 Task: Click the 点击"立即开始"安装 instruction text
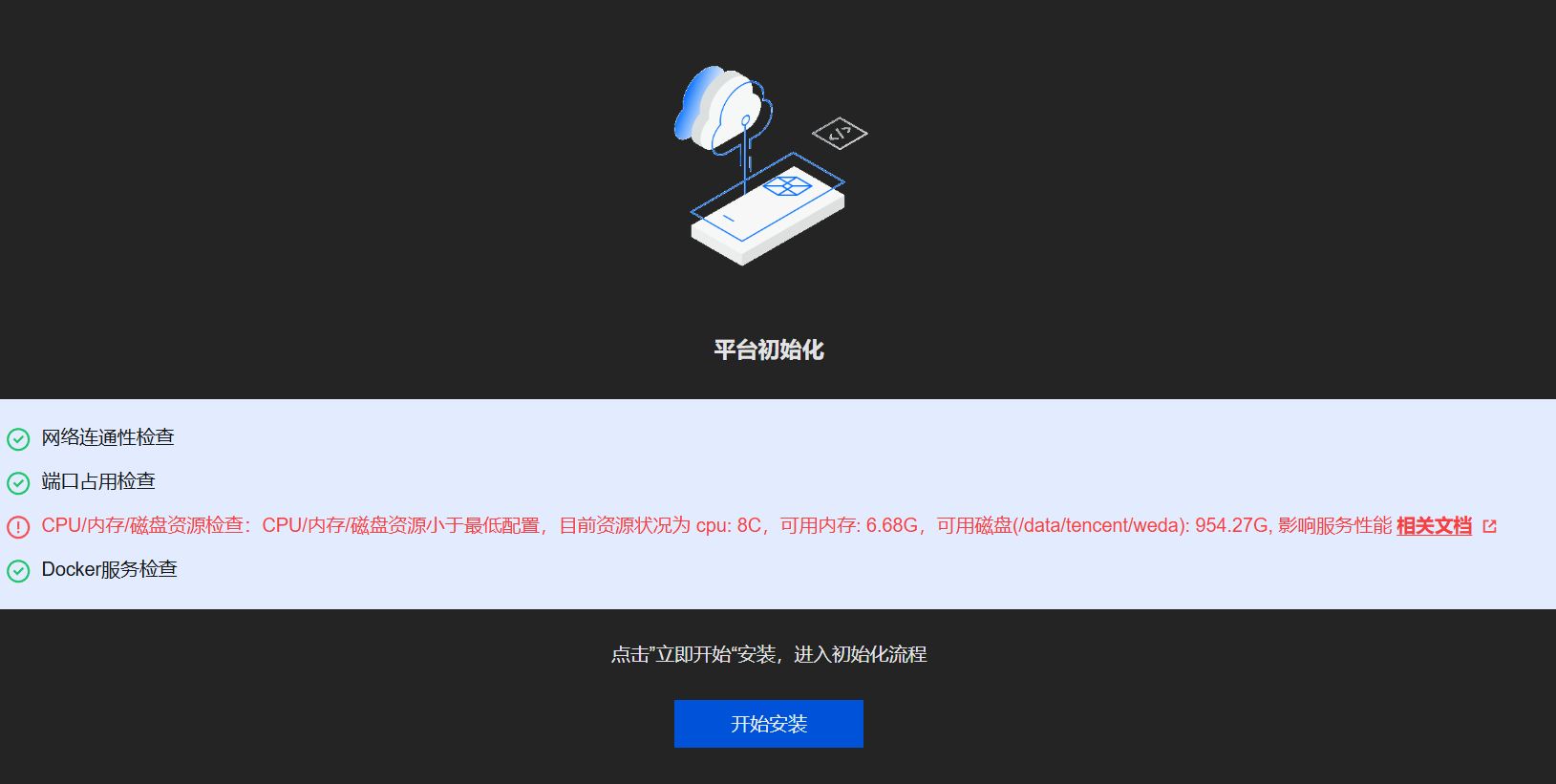click(x=693, y=654)
